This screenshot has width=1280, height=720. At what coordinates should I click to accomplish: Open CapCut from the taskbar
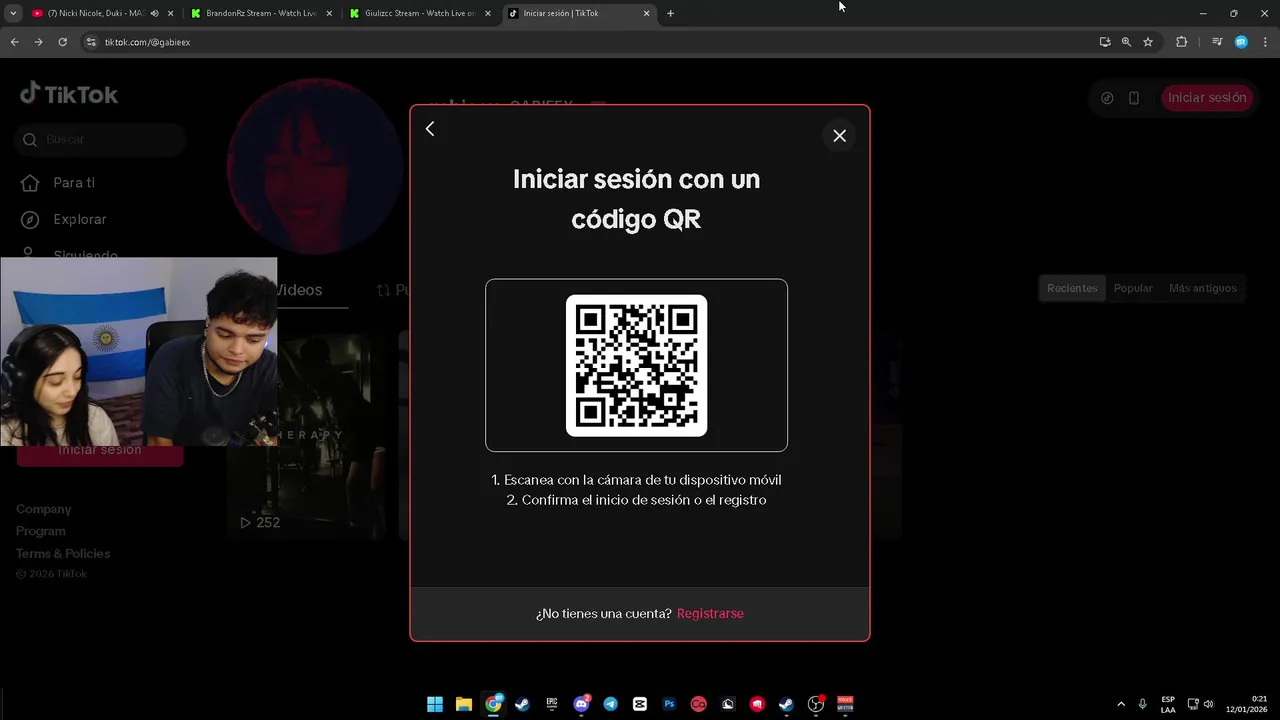click(x=640, y=704)
